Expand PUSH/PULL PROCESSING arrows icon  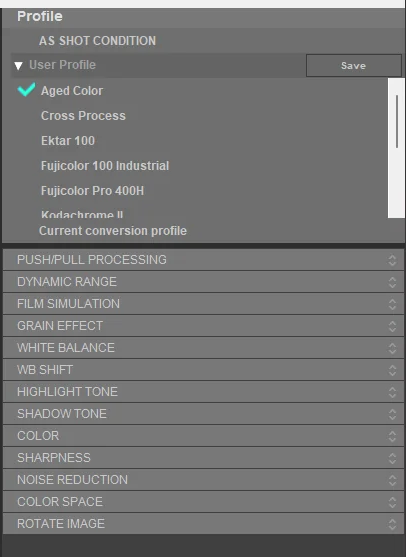point(392,260)
